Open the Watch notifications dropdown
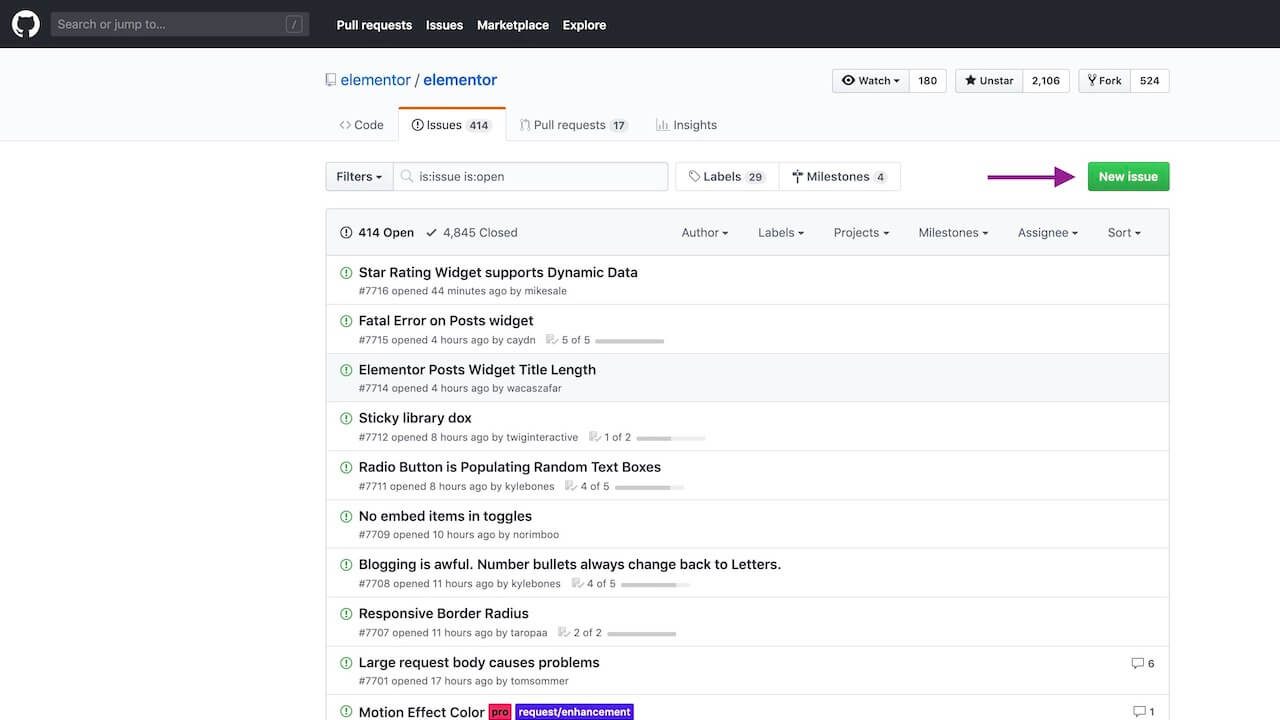 pos(871,81)
